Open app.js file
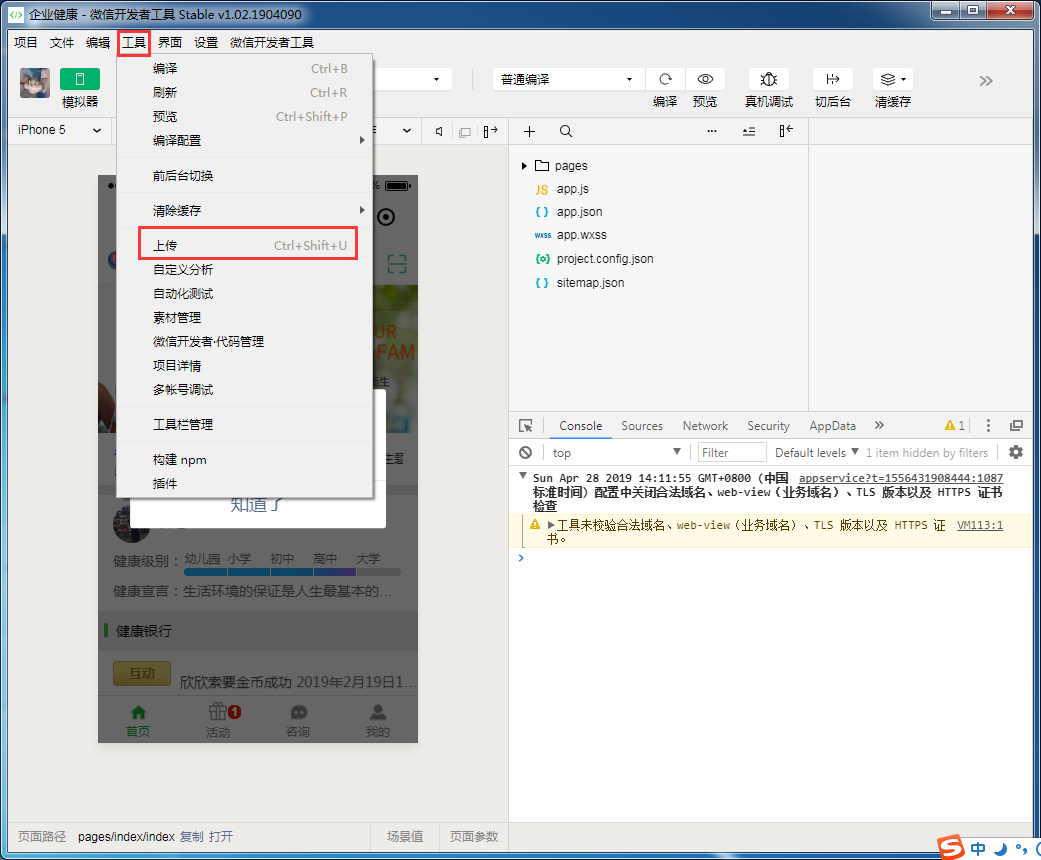The image size is (1041, 860). click(x=572, y=189)
